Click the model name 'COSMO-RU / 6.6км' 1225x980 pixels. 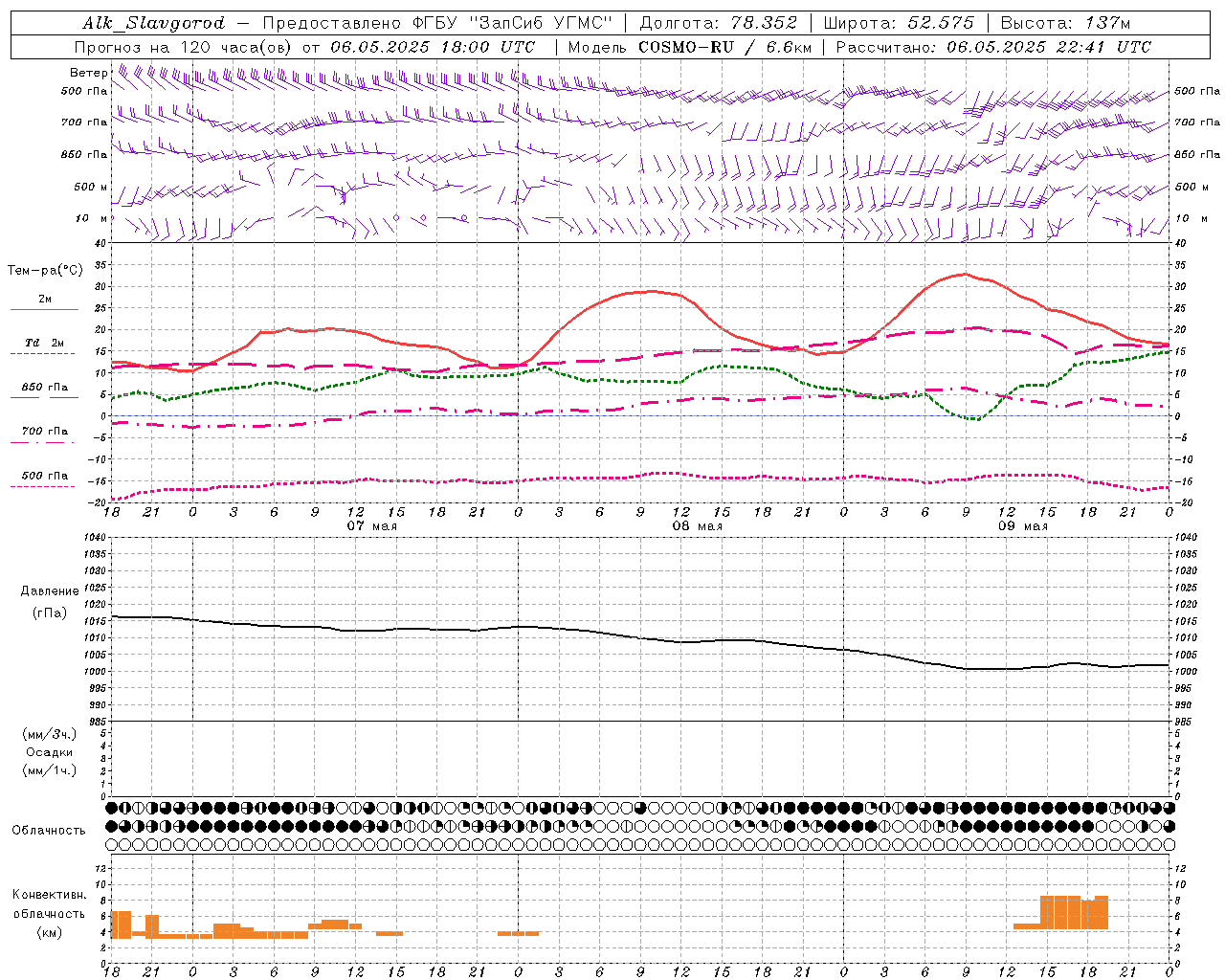pyautogui.click(x=724, y=47)
